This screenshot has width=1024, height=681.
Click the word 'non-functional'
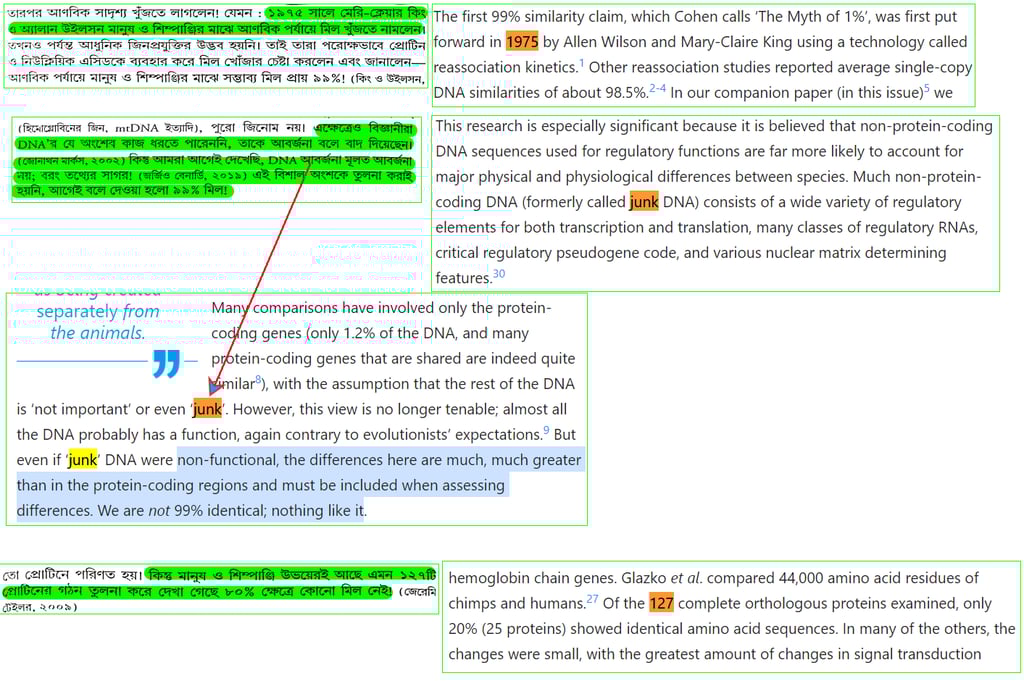[226, 460]
